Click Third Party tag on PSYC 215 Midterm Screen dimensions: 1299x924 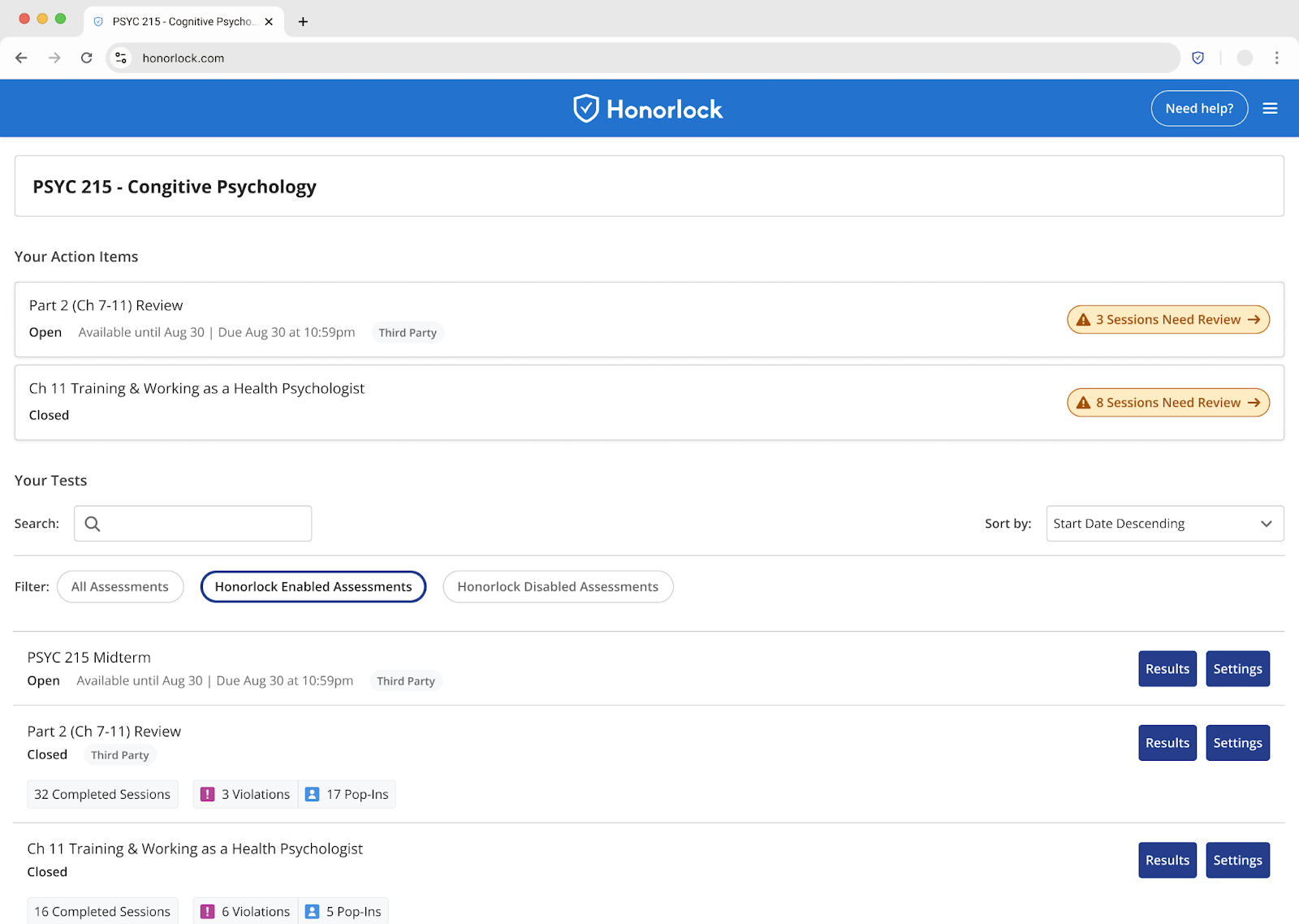[x=406, y=681]
